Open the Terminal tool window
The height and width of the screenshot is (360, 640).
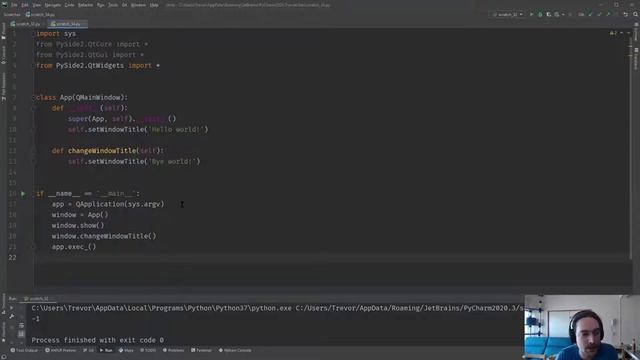click(x=201, y=350)
